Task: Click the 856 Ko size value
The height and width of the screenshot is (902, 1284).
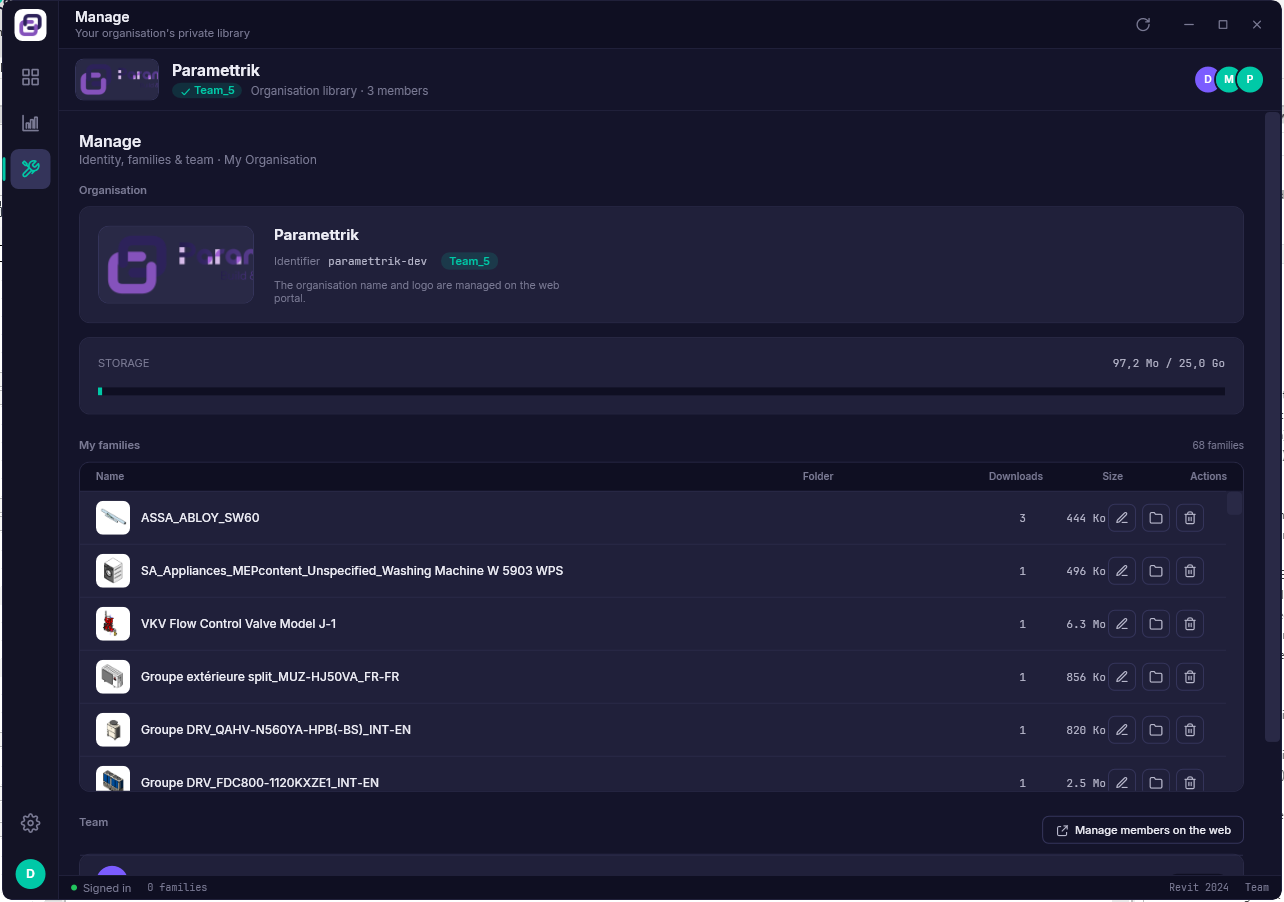Action: click(1086, 677)
